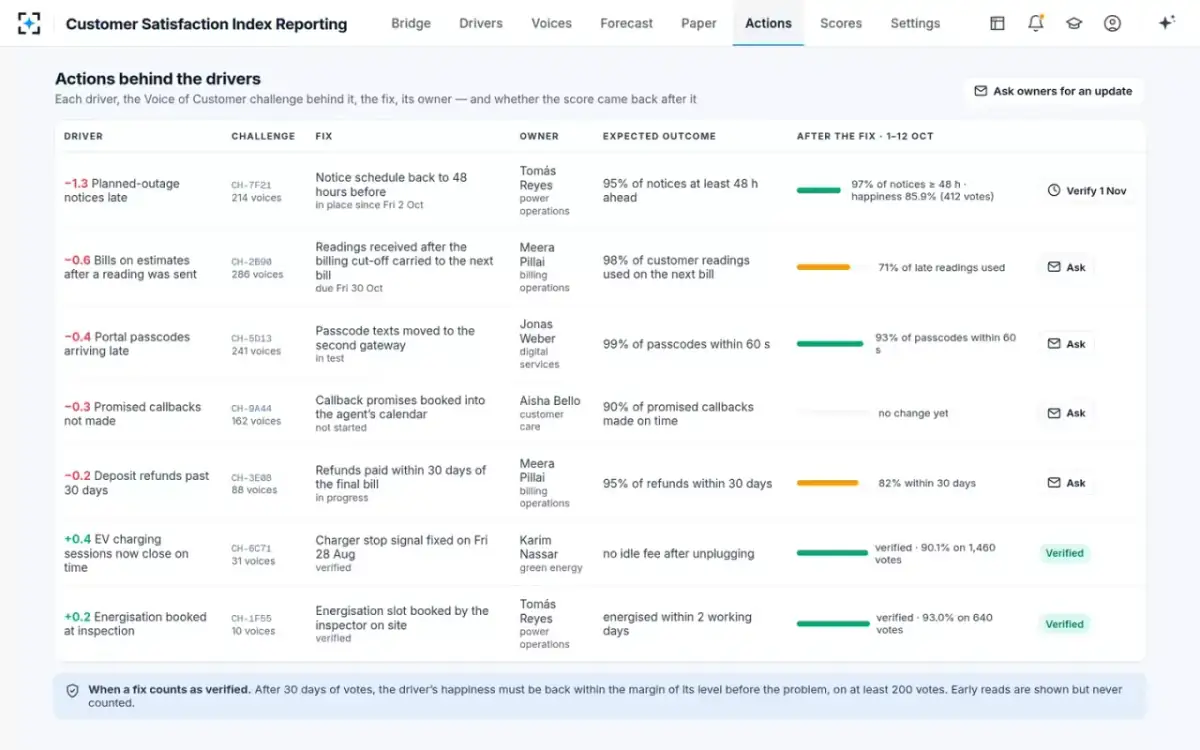1200x750 pixels.
Task: Click outcome no idle fee after unplugging
Action: (679, 554)
